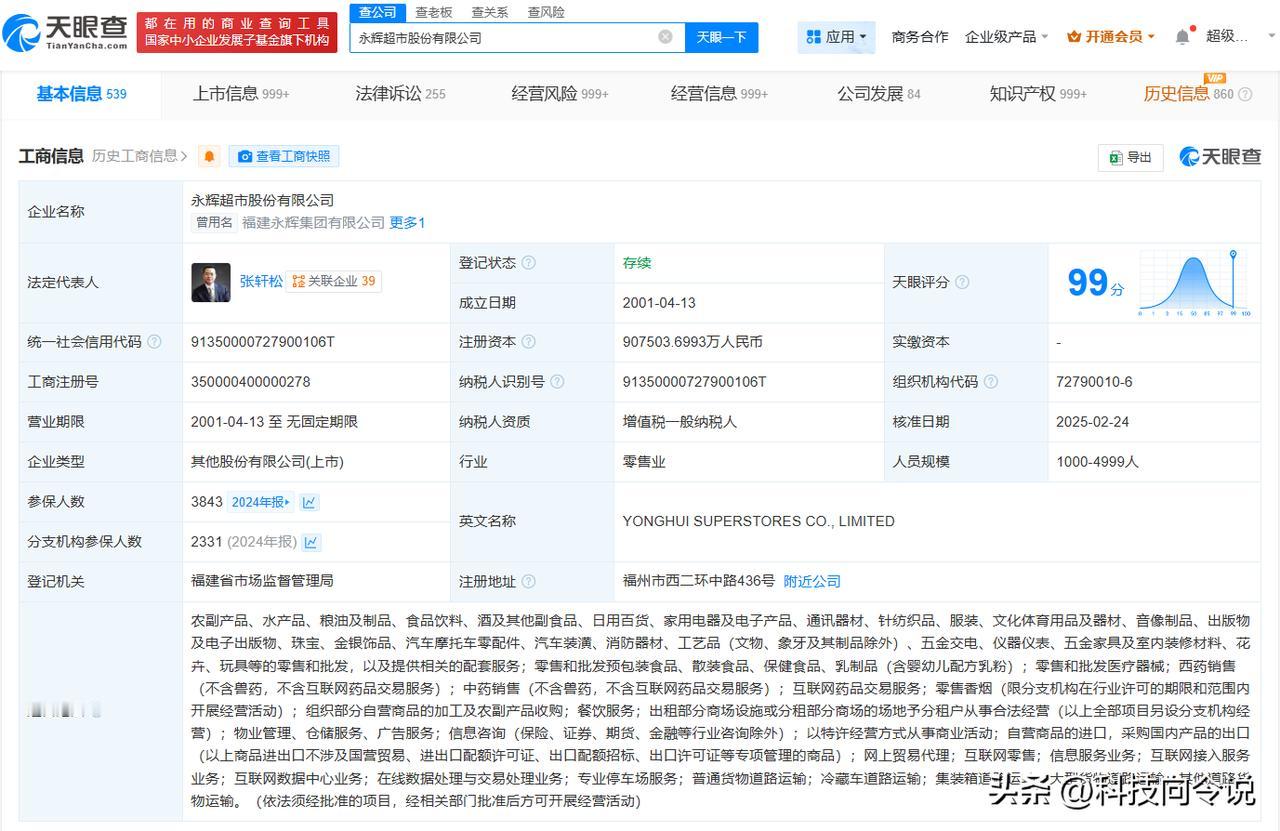Click the former name 福建永辉集团有限公司
The image size is (1280, 831).
click(313, 223)
